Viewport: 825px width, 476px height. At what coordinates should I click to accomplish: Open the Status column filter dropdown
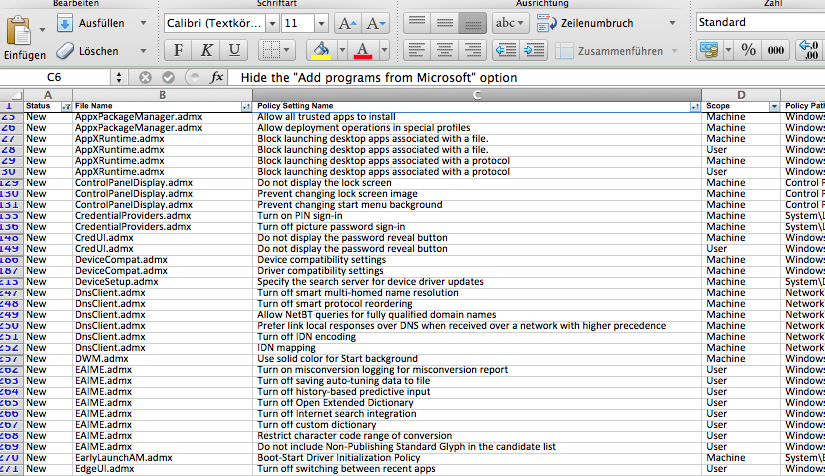point(66,106)
